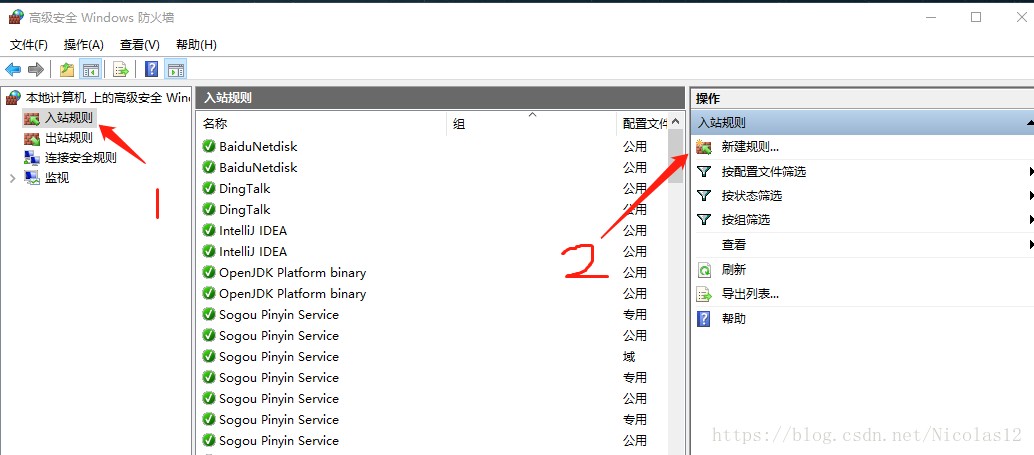
Task: Expand the 监视 node chevron
Action: point(13,178)
